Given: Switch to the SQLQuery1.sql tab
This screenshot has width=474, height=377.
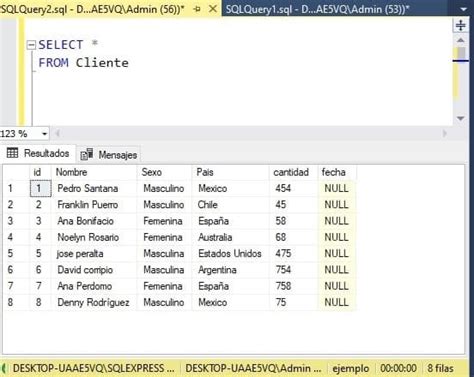Looking at the screenshot, I should click(x=317, y=9).
